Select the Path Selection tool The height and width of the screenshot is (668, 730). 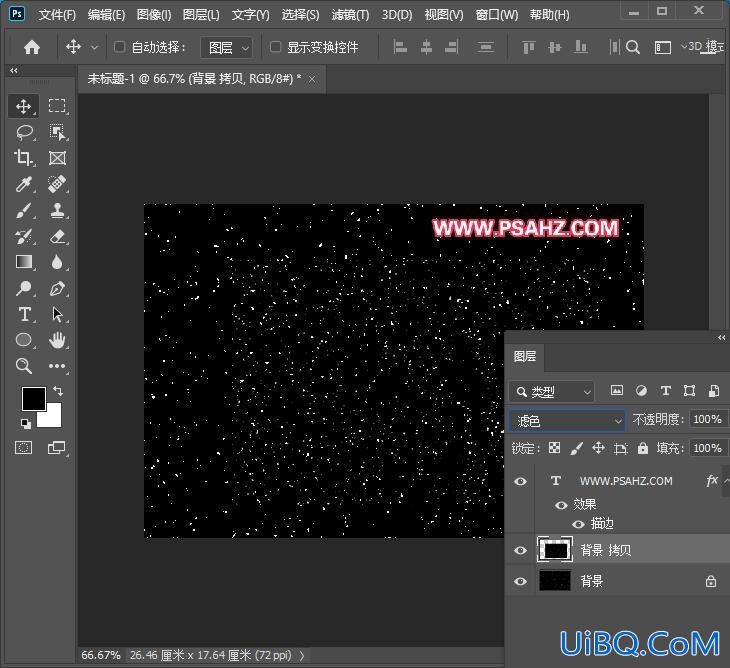(57, 314)
